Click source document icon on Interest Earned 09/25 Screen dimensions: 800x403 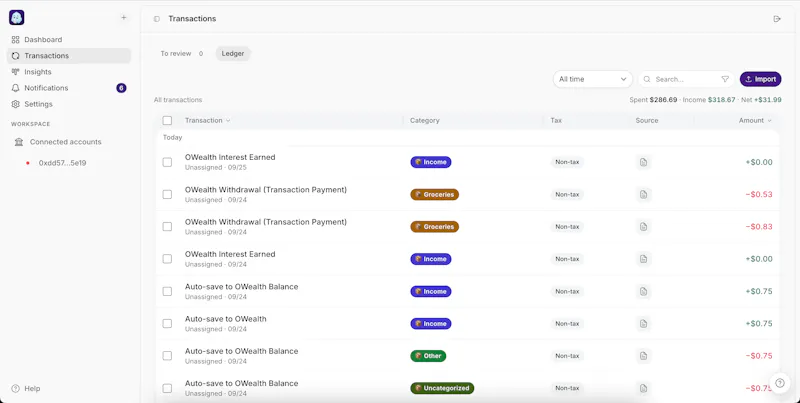click(x=643, y=162)
